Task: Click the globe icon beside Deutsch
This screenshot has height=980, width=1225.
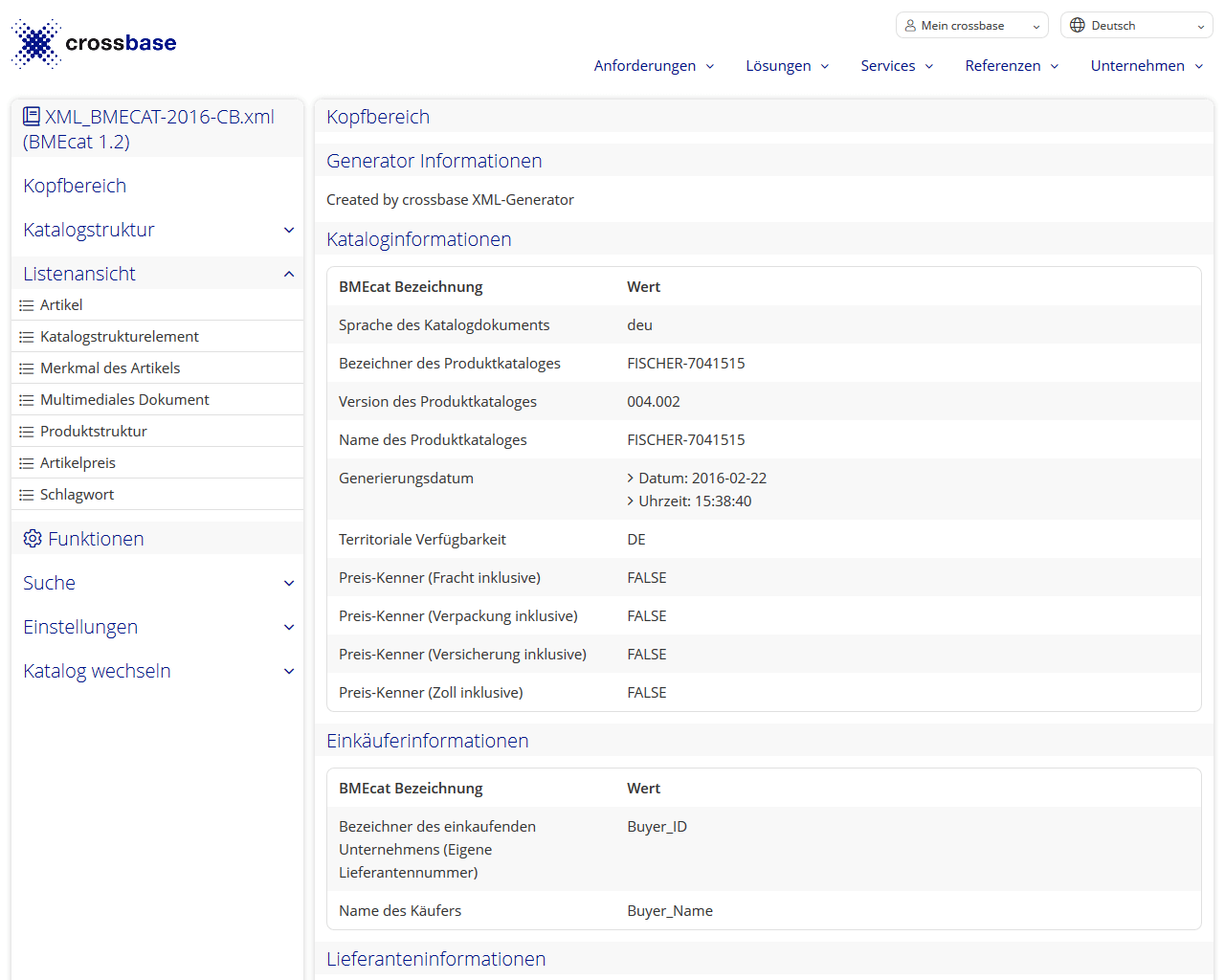Action: pyautogui.click(x=1078, y=26)
